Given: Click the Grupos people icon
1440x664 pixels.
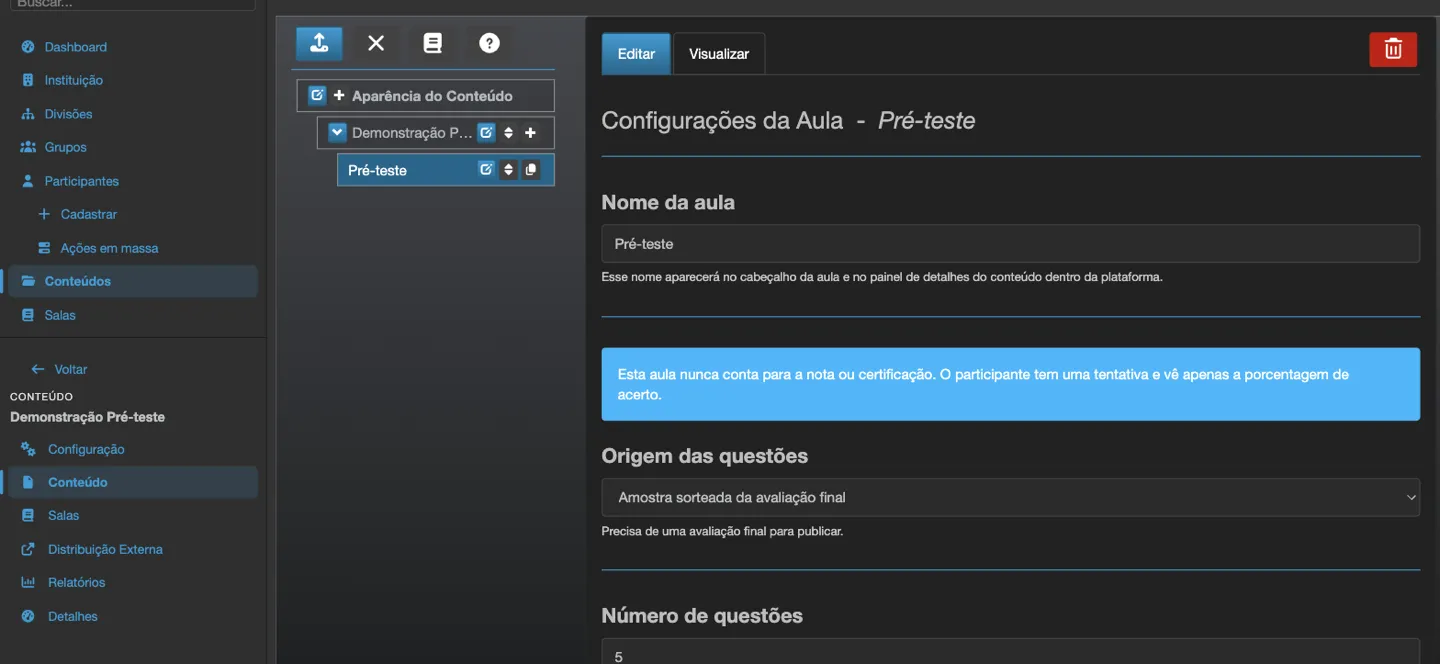Looking at the screenshot, I should click(x=28, y=147).
